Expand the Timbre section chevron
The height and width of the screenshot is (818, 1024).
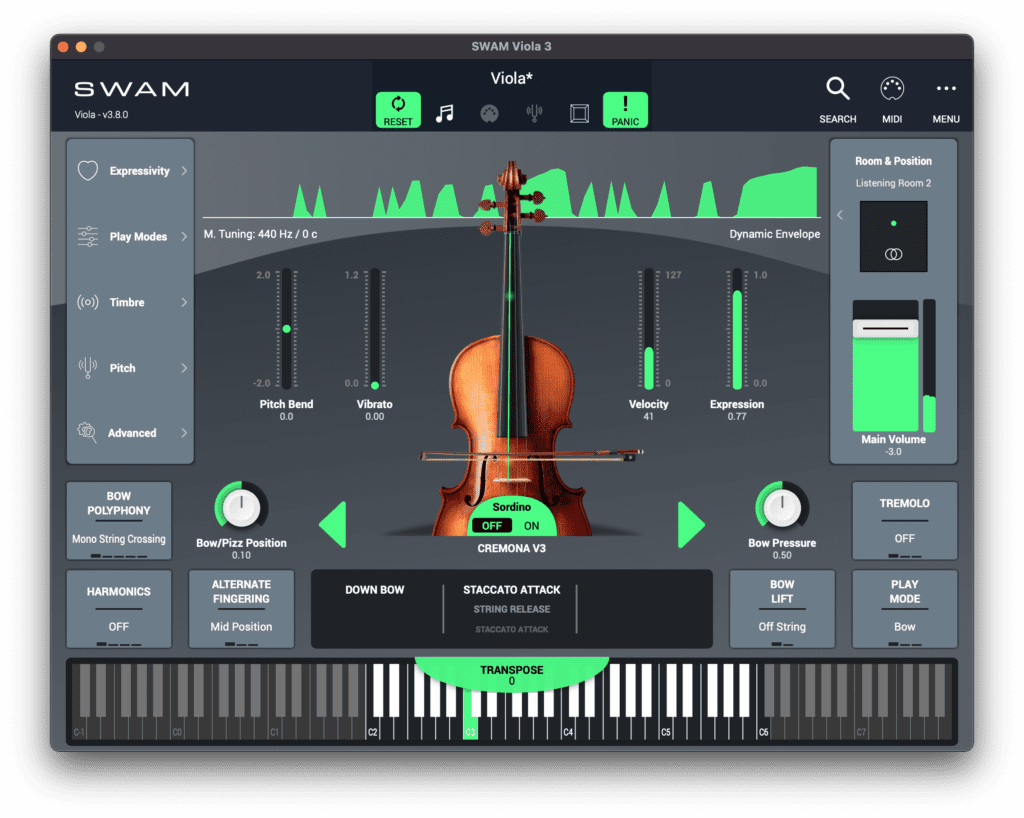tap(183, 302)
